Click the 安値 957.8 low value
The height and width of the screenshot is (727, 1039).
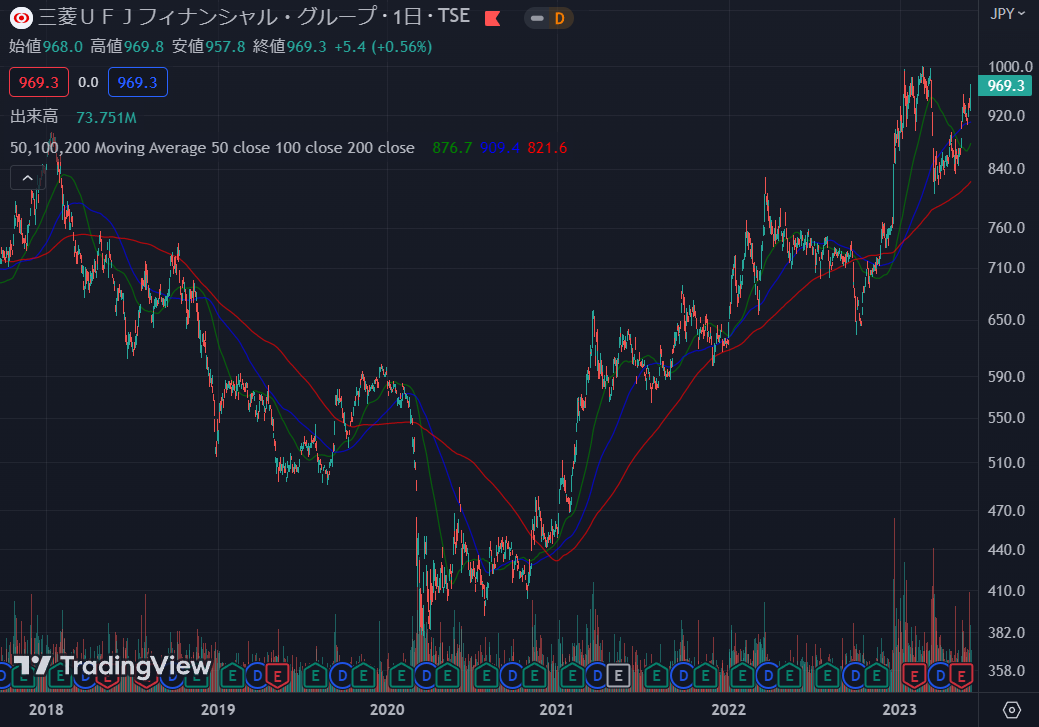tap(208, 46)
